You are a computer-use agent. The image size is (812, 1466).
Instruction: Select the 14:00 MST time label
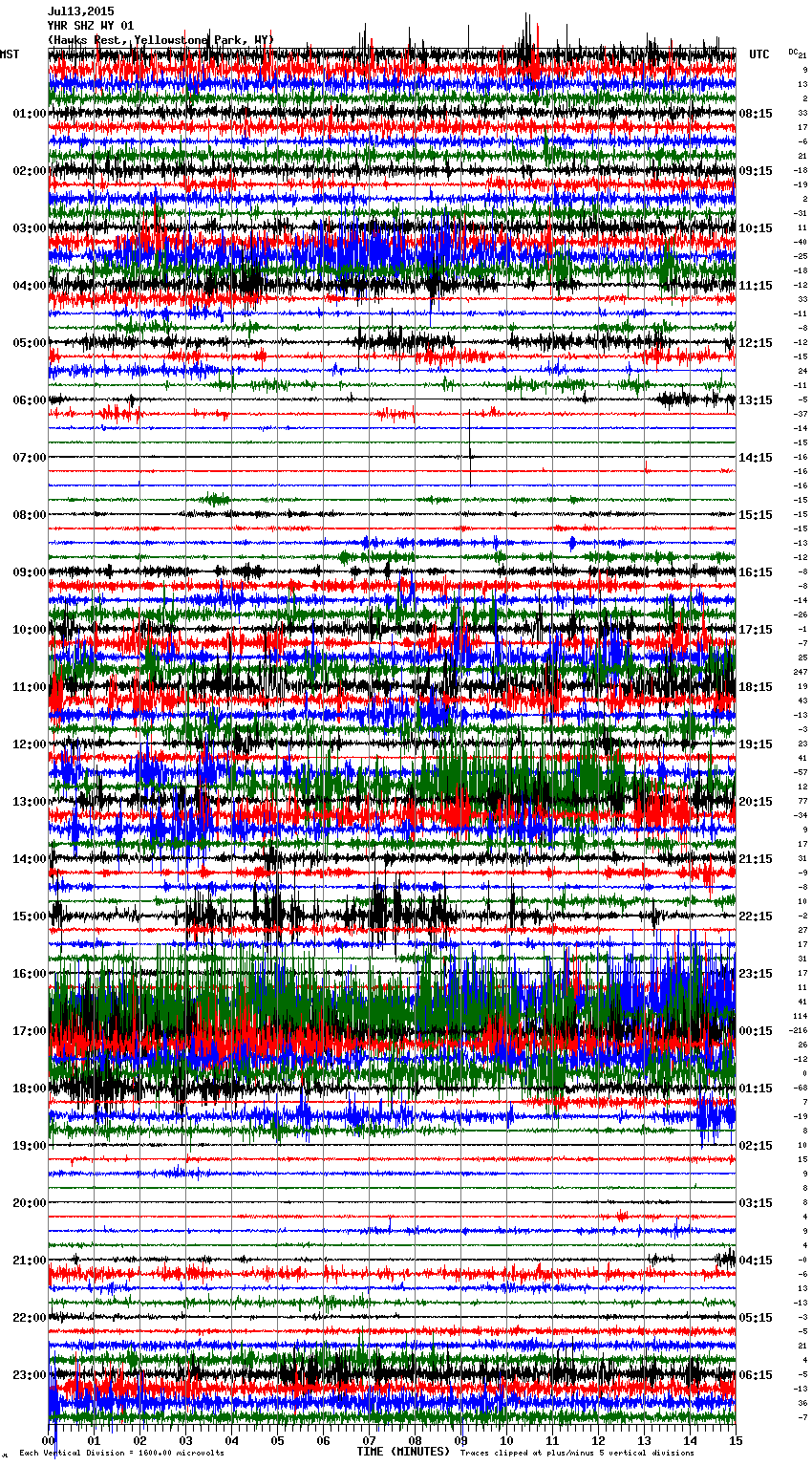[x=30, y=859]
